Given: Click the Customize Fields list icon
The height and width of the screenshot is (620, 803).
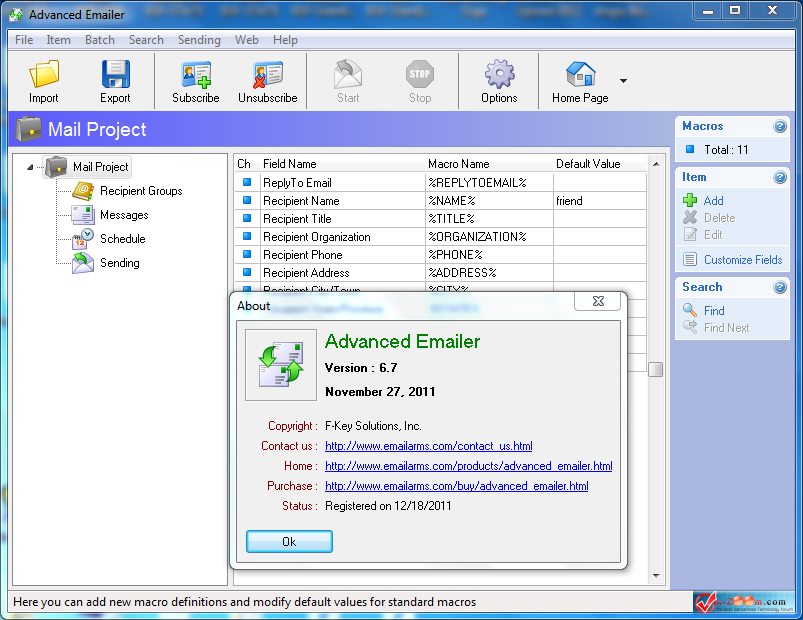Looking at the screenshot, I should coord(690,260).
